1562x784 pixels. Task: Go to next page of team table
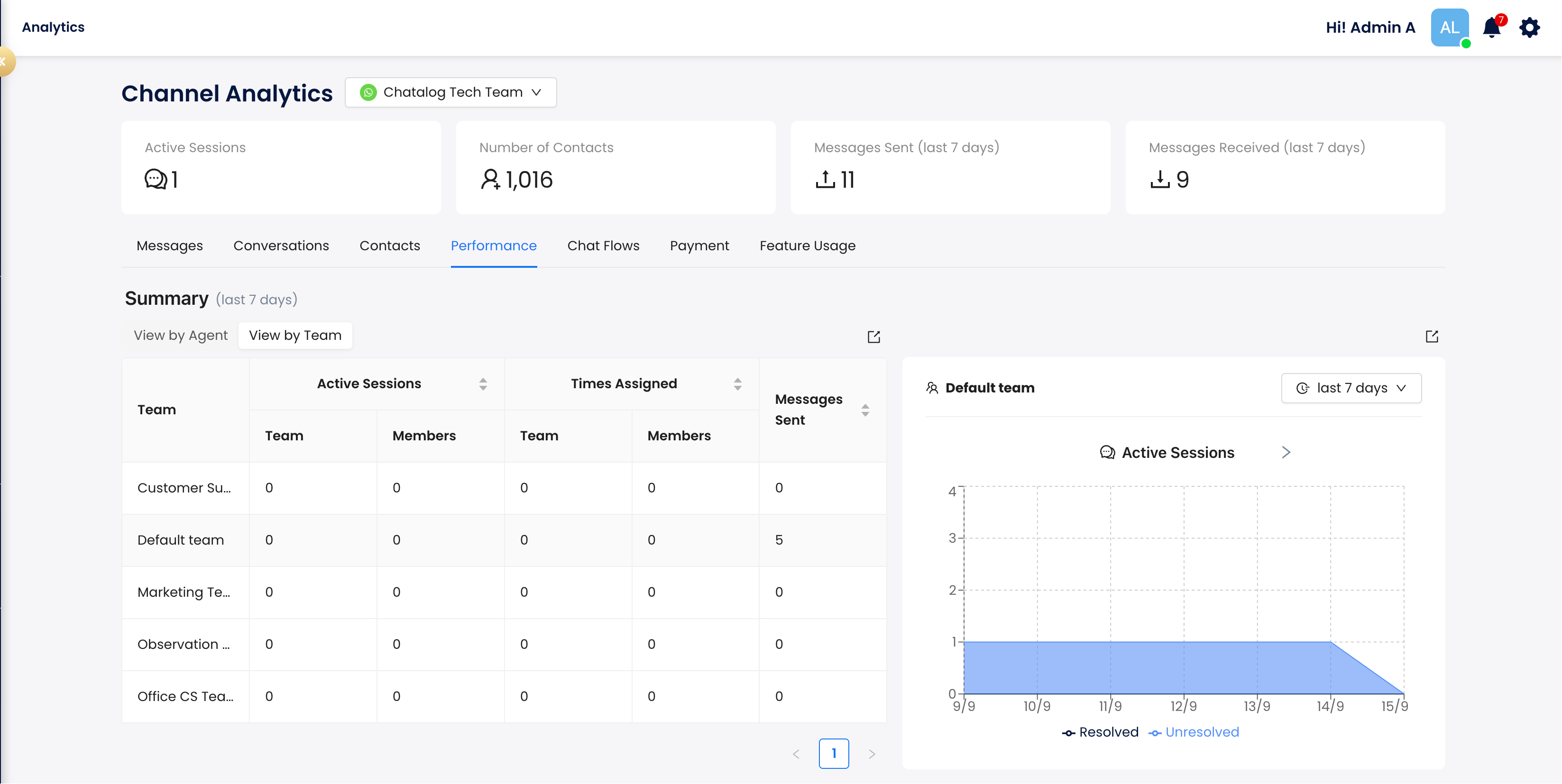coord(872,754)
